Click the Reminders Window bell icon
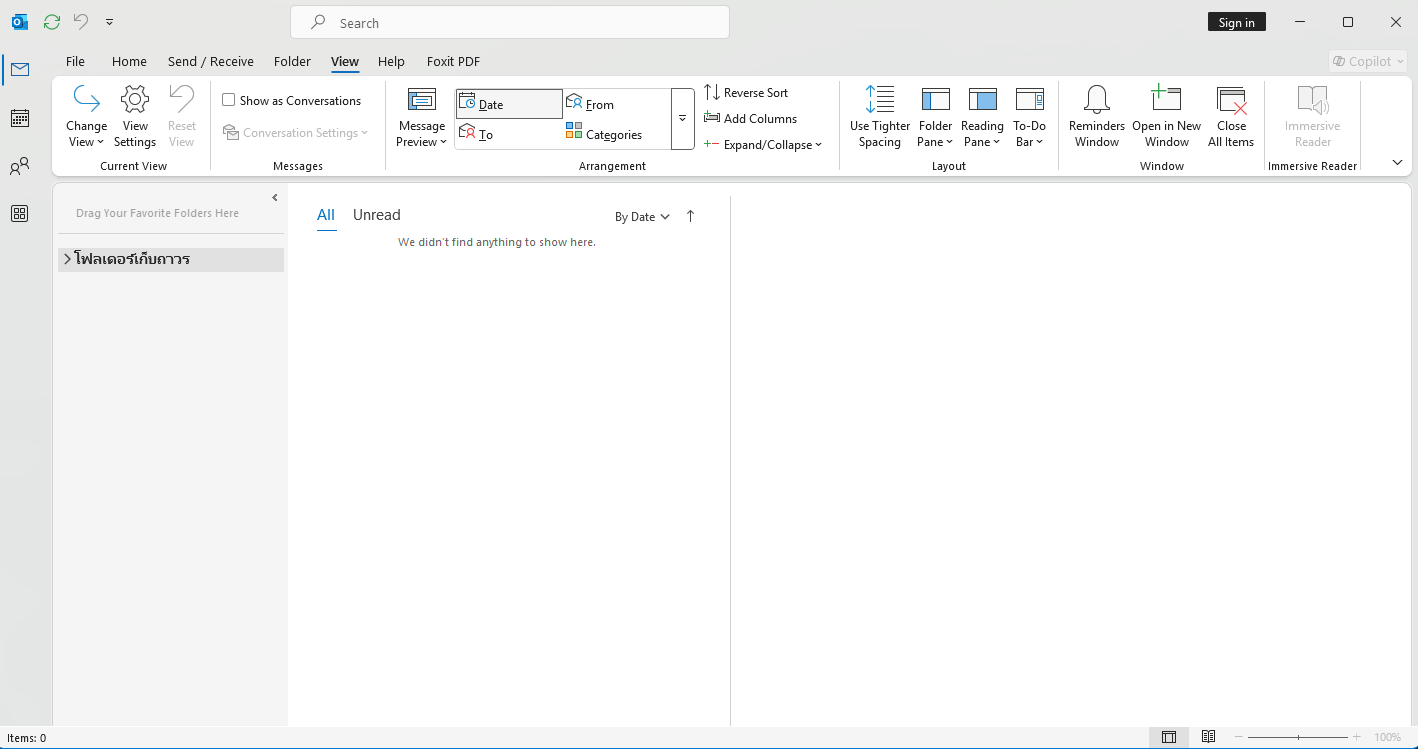 (x=1096, y=100)
